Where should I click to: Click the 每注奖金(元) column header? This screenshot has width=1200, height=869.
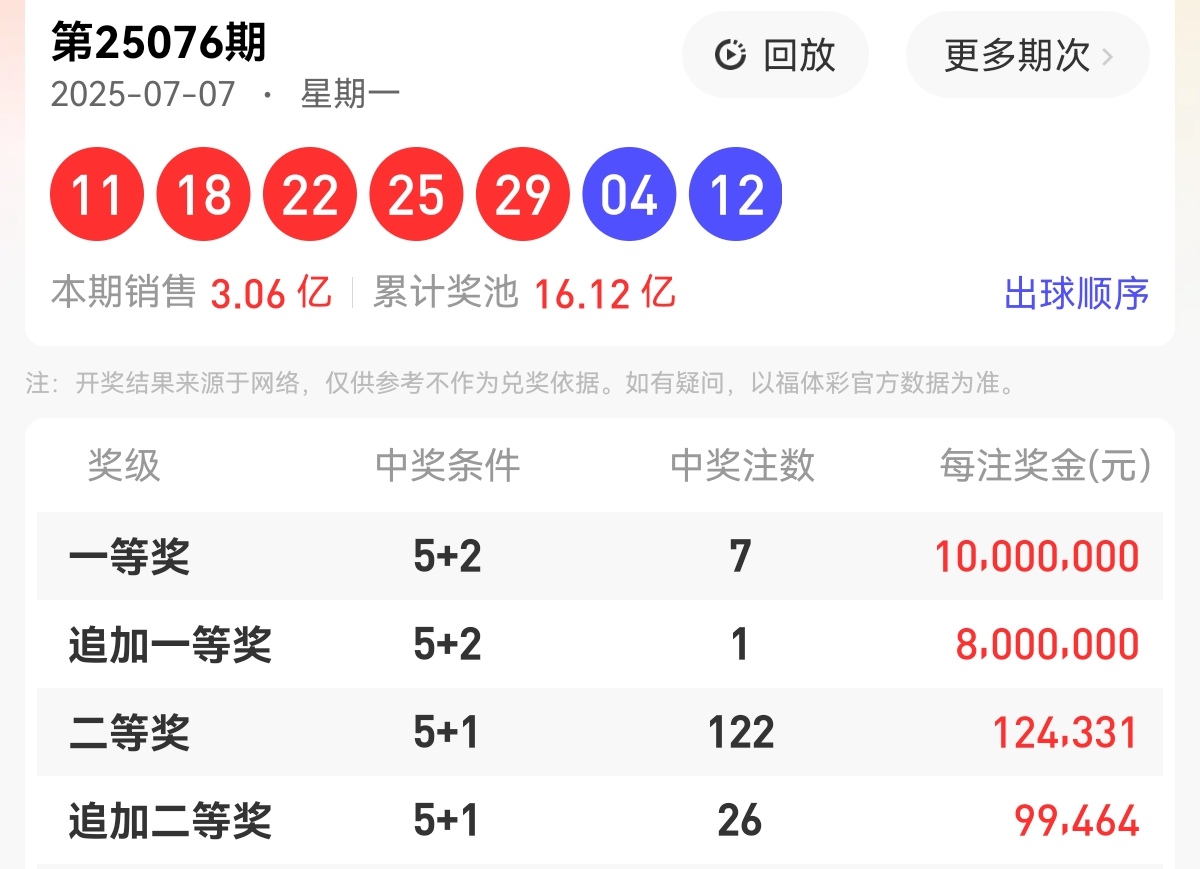tap(1046, 465)
